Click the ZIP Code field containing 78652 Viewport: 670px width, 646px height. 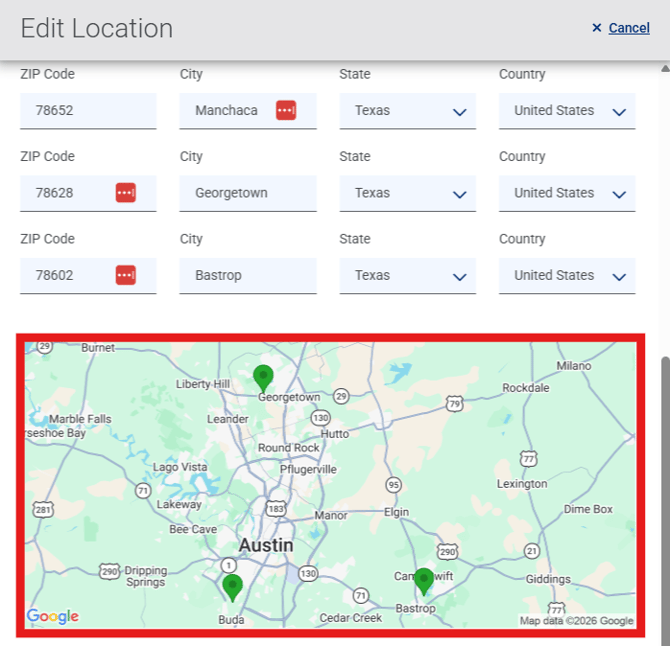tap(87, 111)
